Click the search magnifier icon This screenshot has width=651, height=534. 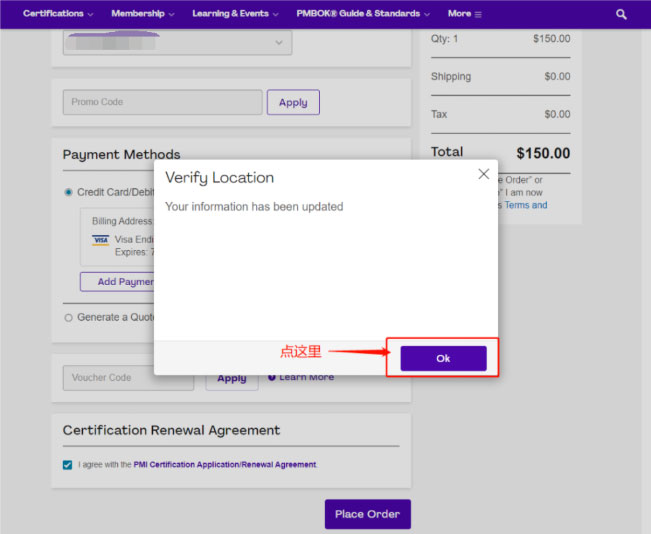[621, 14]
